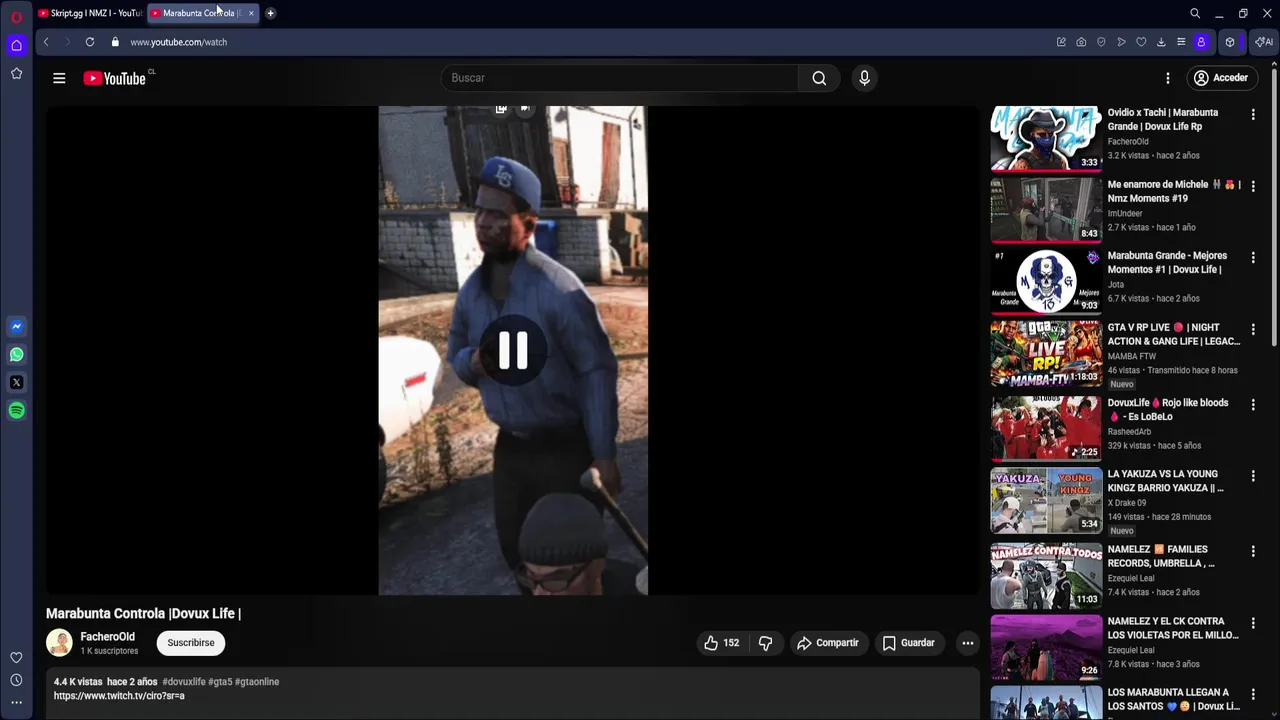Open options for Rojo like bloods video
Image resolution: width=1280 pixels, height=720 pixels.
1253,405
